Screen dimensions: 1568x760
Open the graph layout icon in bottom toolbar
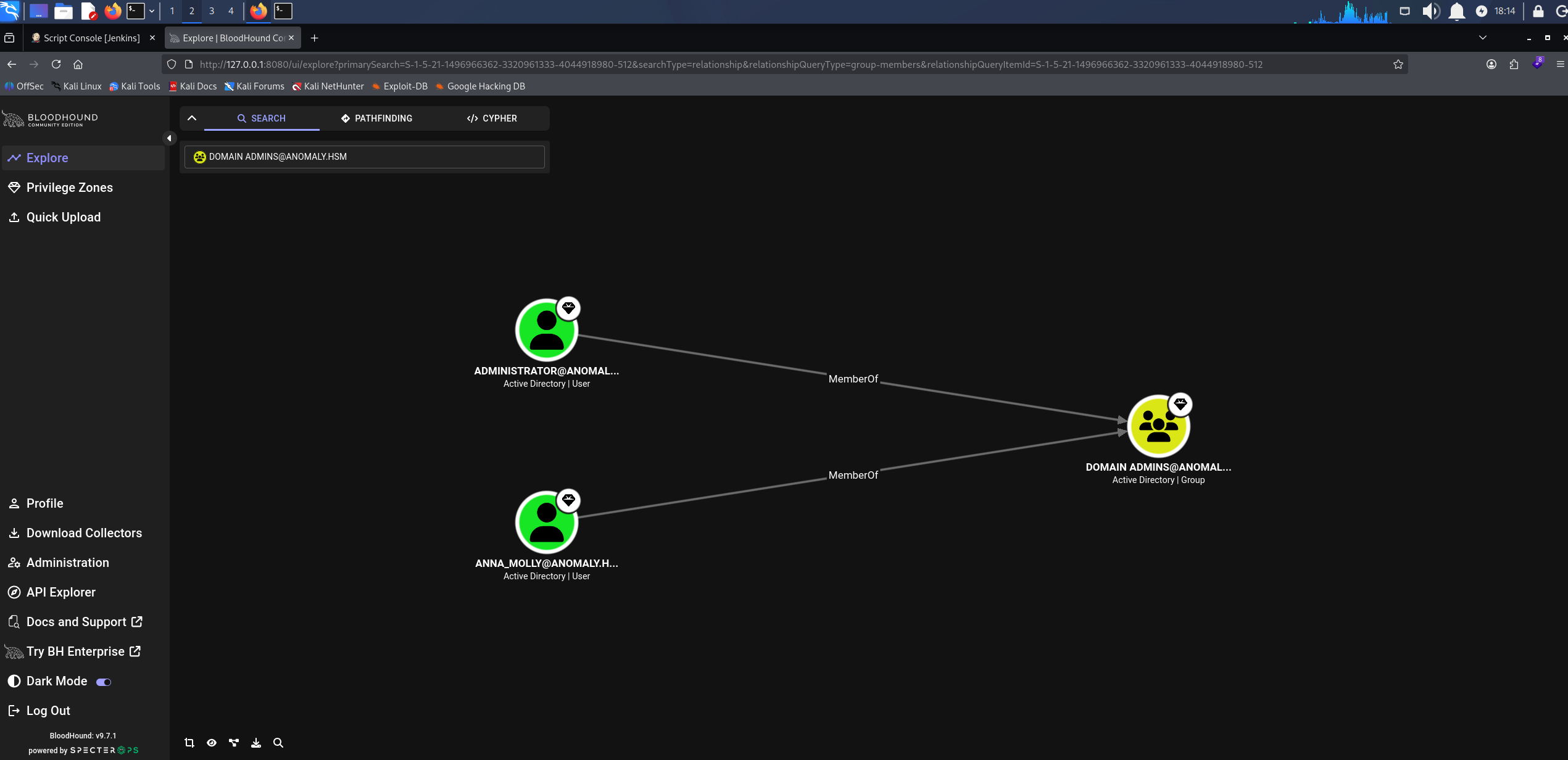coord(234,743)
